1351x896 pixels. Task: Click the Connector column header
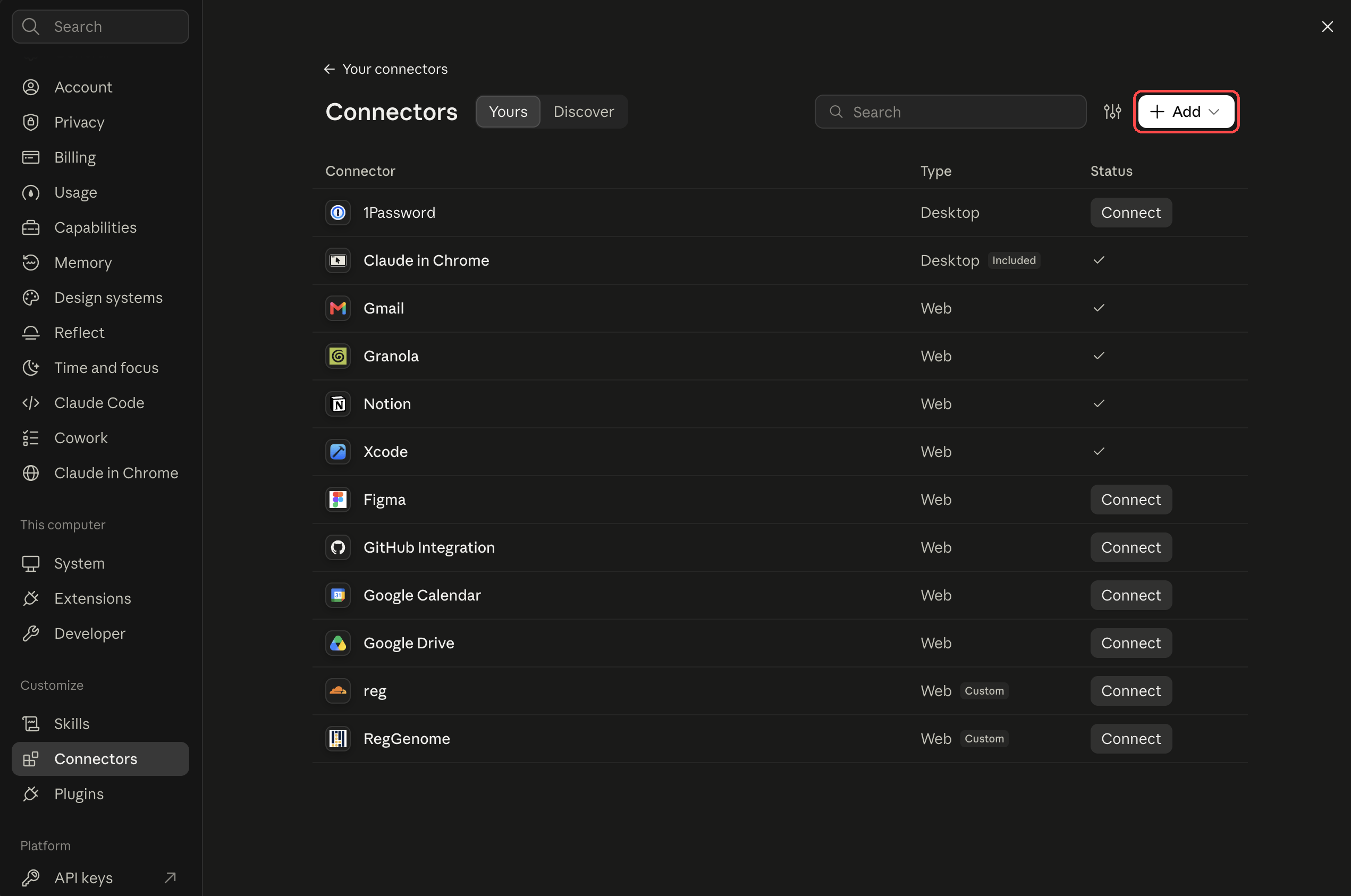click(360, 171)
